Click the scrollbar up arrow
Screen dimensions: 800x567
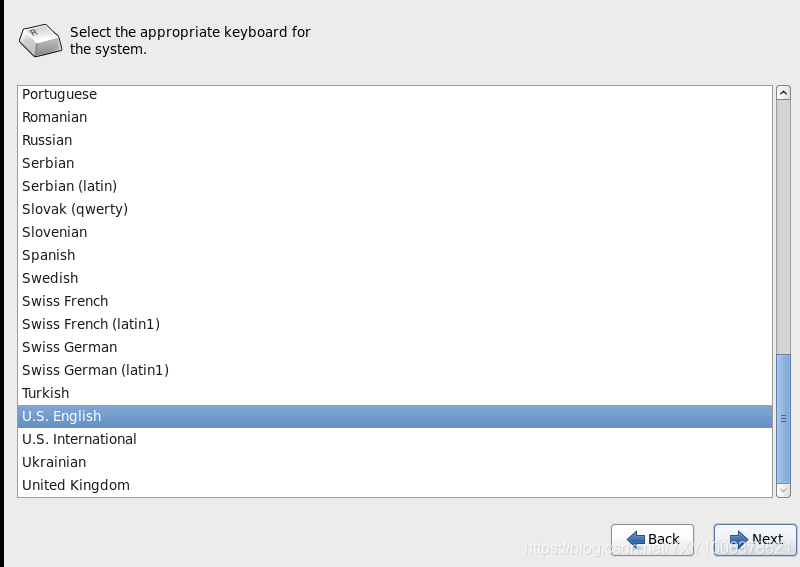[x=783, y=93]
